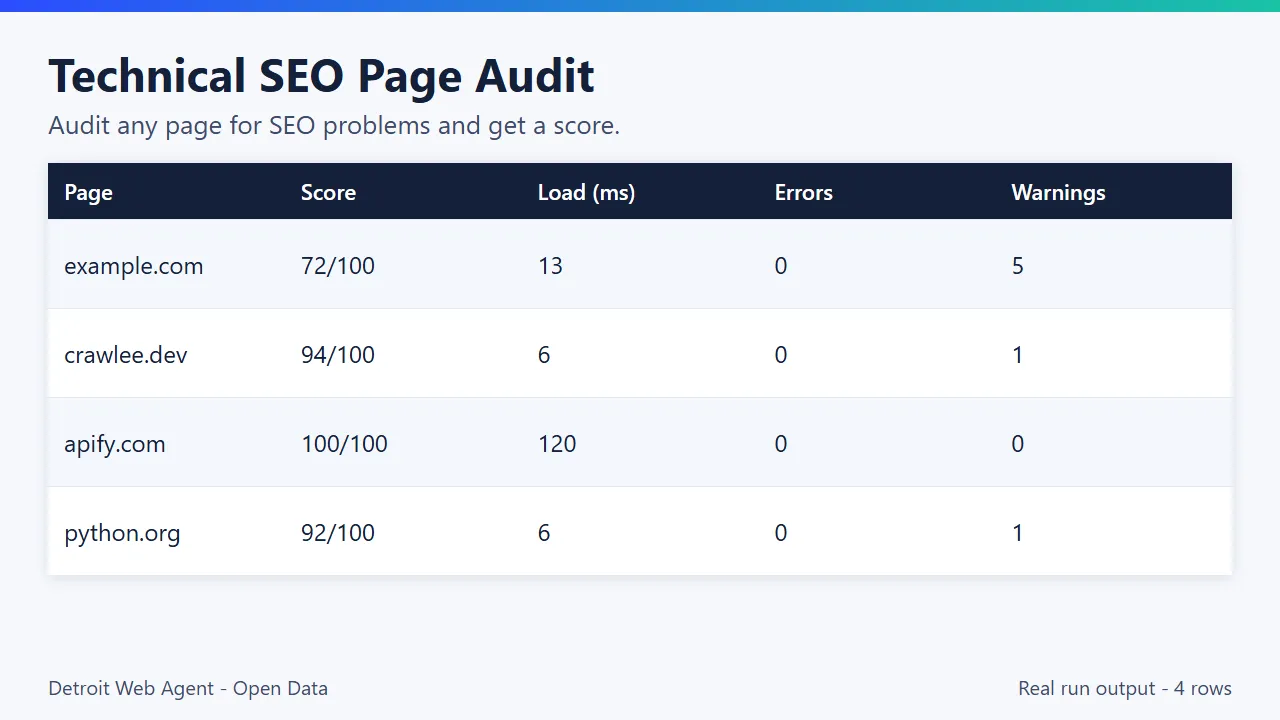
Task: Click the 94/100 score for crawlee.dev
Action: [x=338, y=355]
